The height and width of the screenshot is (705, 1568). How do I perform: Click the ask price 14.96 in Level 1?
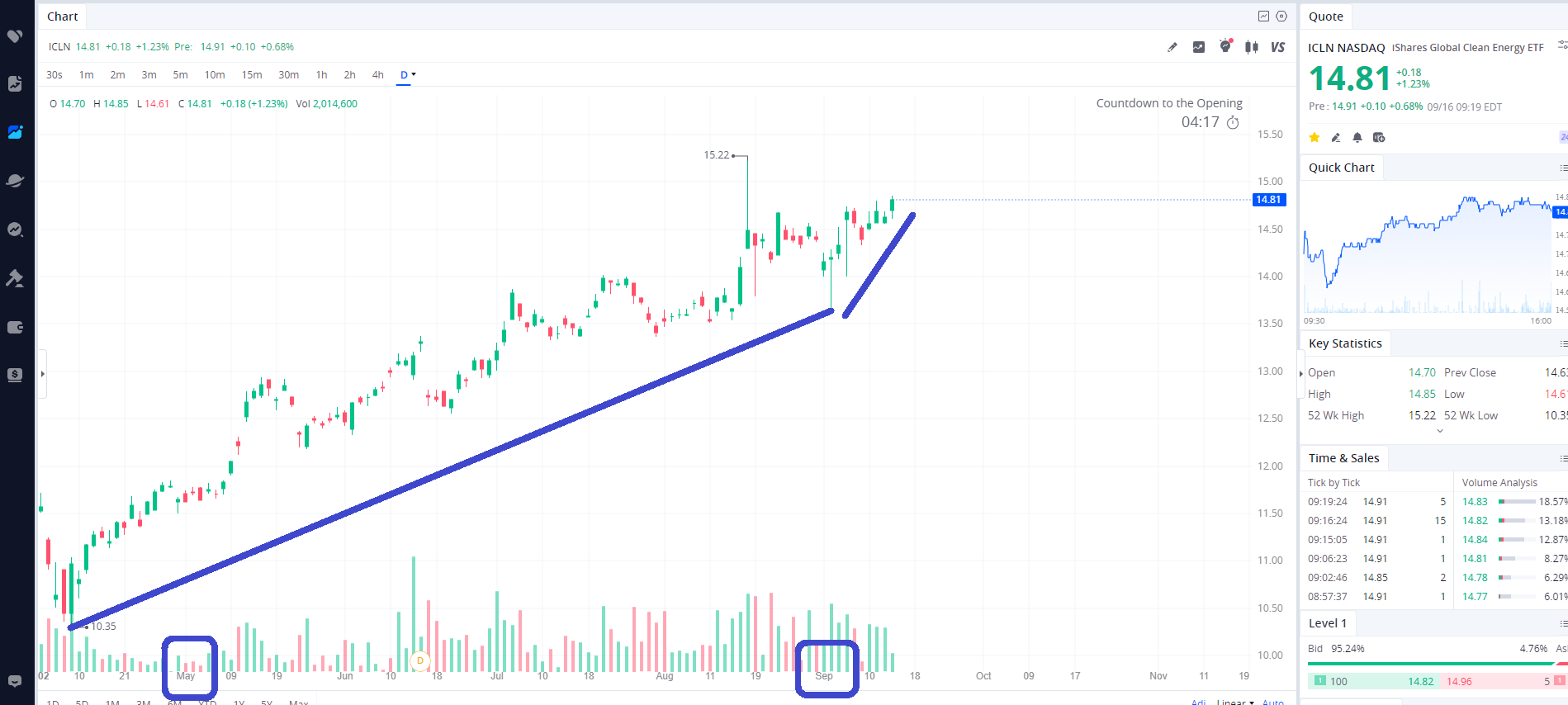point(1460,682)
